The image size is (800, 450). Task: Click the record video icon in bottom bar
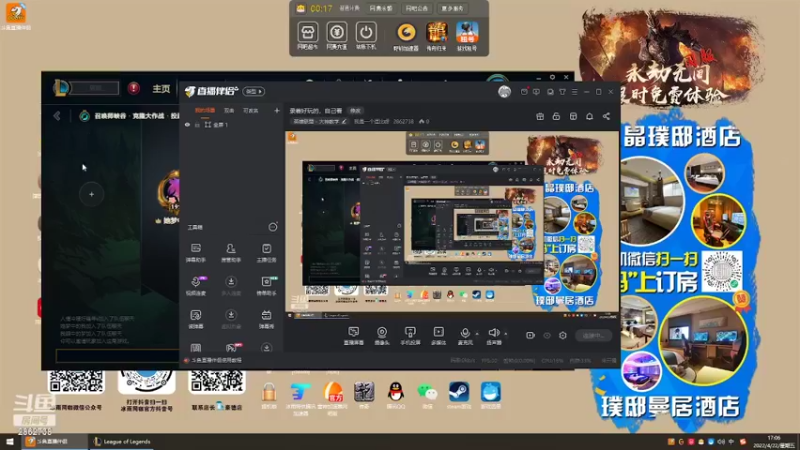click(x=530, y=335)
